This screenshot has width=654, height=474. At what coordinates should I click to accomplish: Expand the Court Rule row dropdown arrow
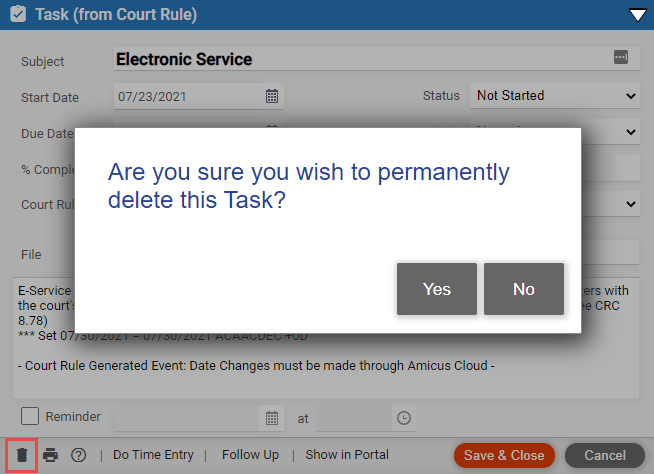click(x=631, y=204)
